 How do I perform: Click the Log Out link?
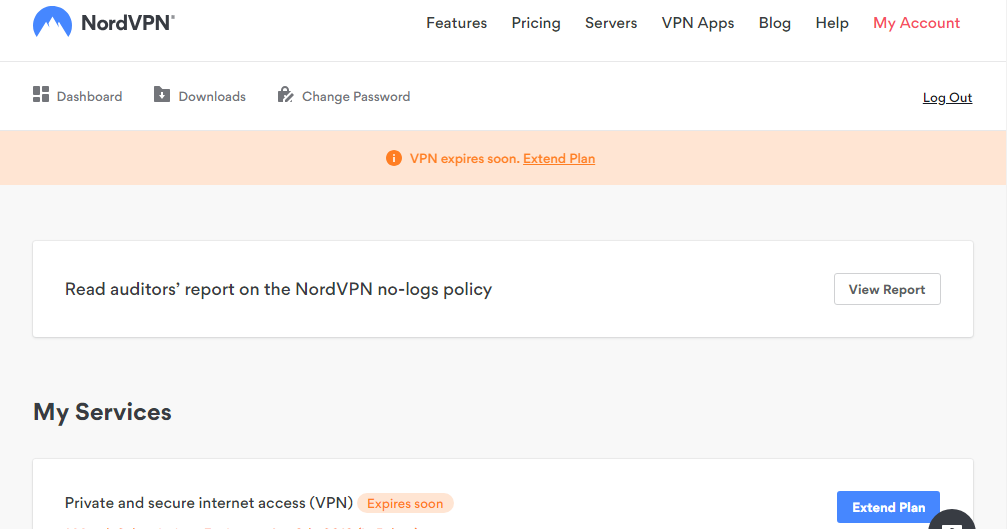pos(947,98)
